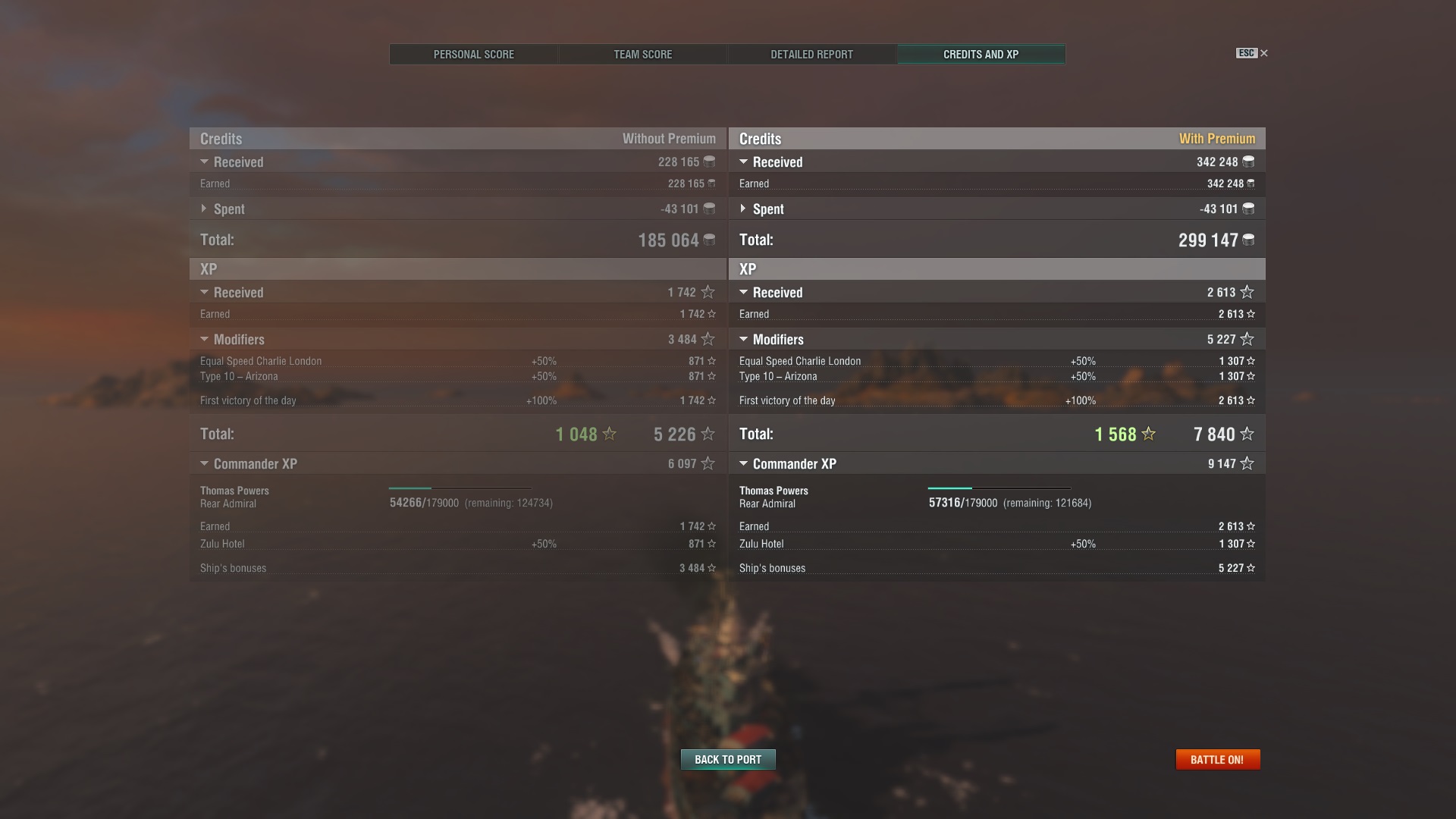Click the green star icon beside 1 568
The image size is (1456, 819).
1149,434
